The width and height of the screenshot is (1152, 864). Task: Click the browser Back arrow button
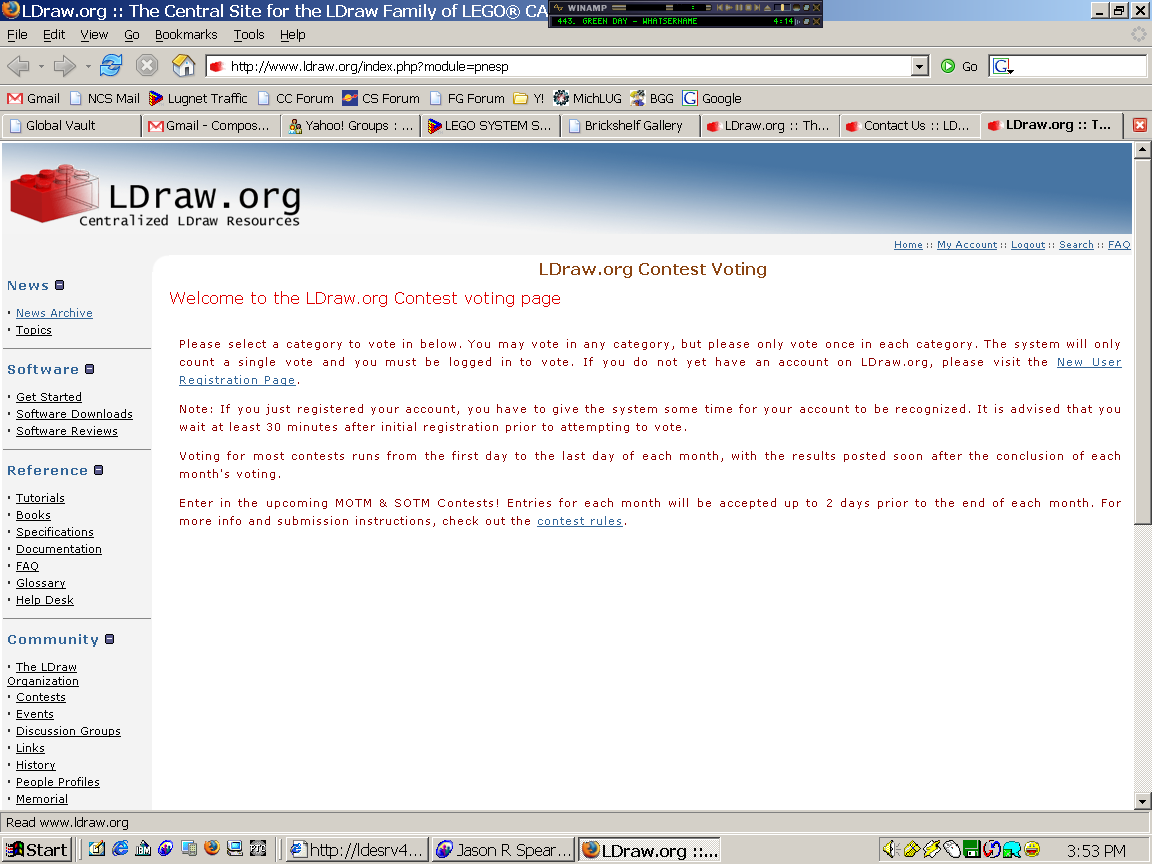tap(18, 66)
